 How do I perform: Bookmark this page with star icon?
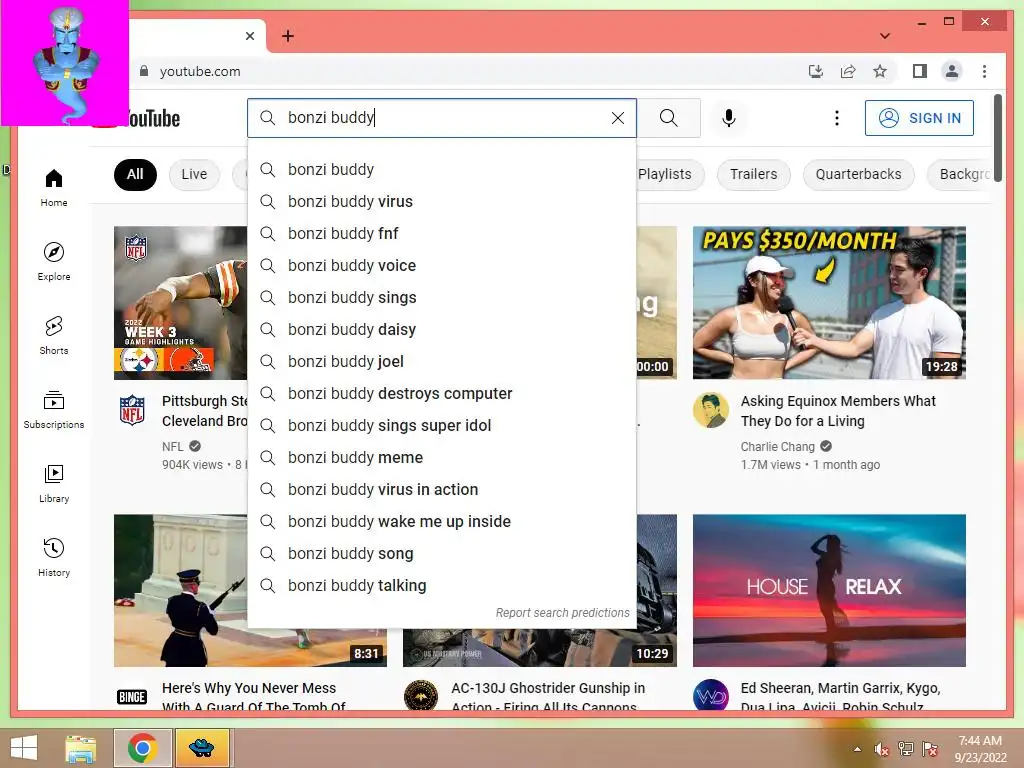880,71
